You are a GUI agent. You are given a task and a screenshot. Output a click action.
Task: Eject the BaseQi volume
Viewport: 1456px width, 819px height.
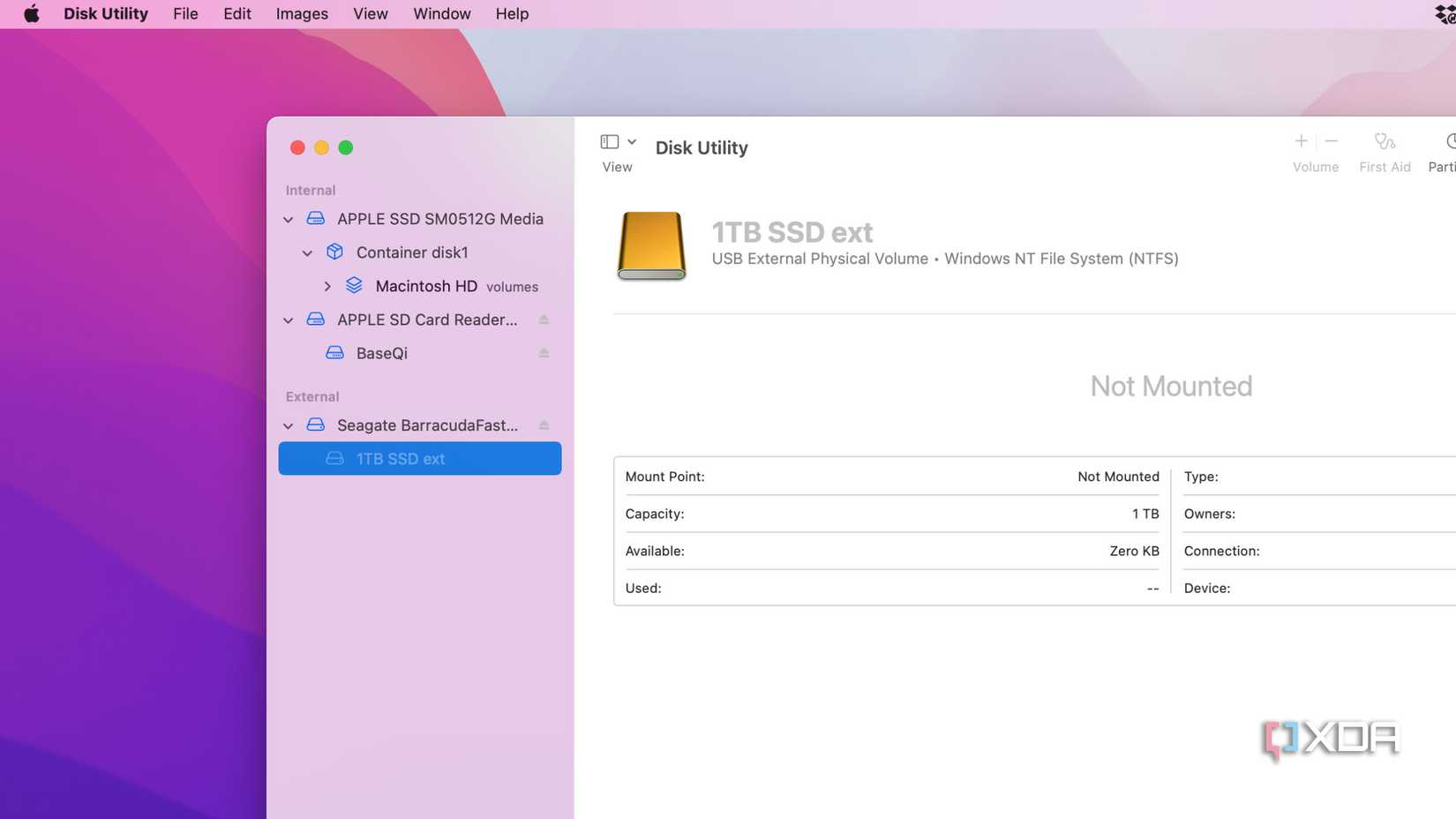[544, 353]
